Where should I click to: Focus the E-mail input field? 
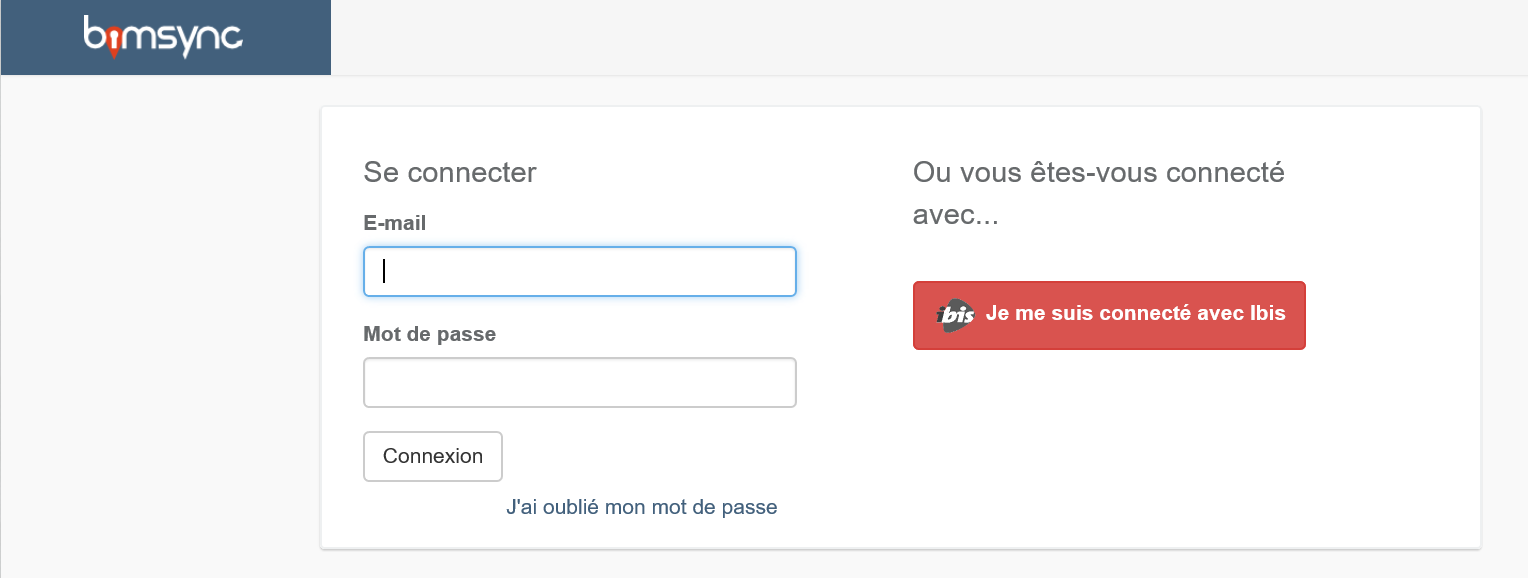(579, 271)
